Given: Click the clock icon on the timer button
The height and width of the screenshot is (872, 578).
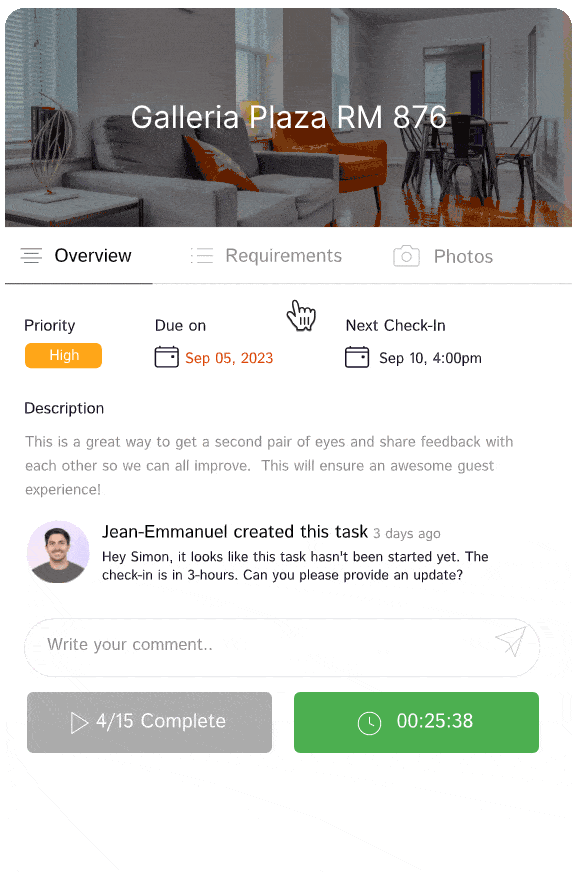Looking at the screenshot, I should coord(369,723).
